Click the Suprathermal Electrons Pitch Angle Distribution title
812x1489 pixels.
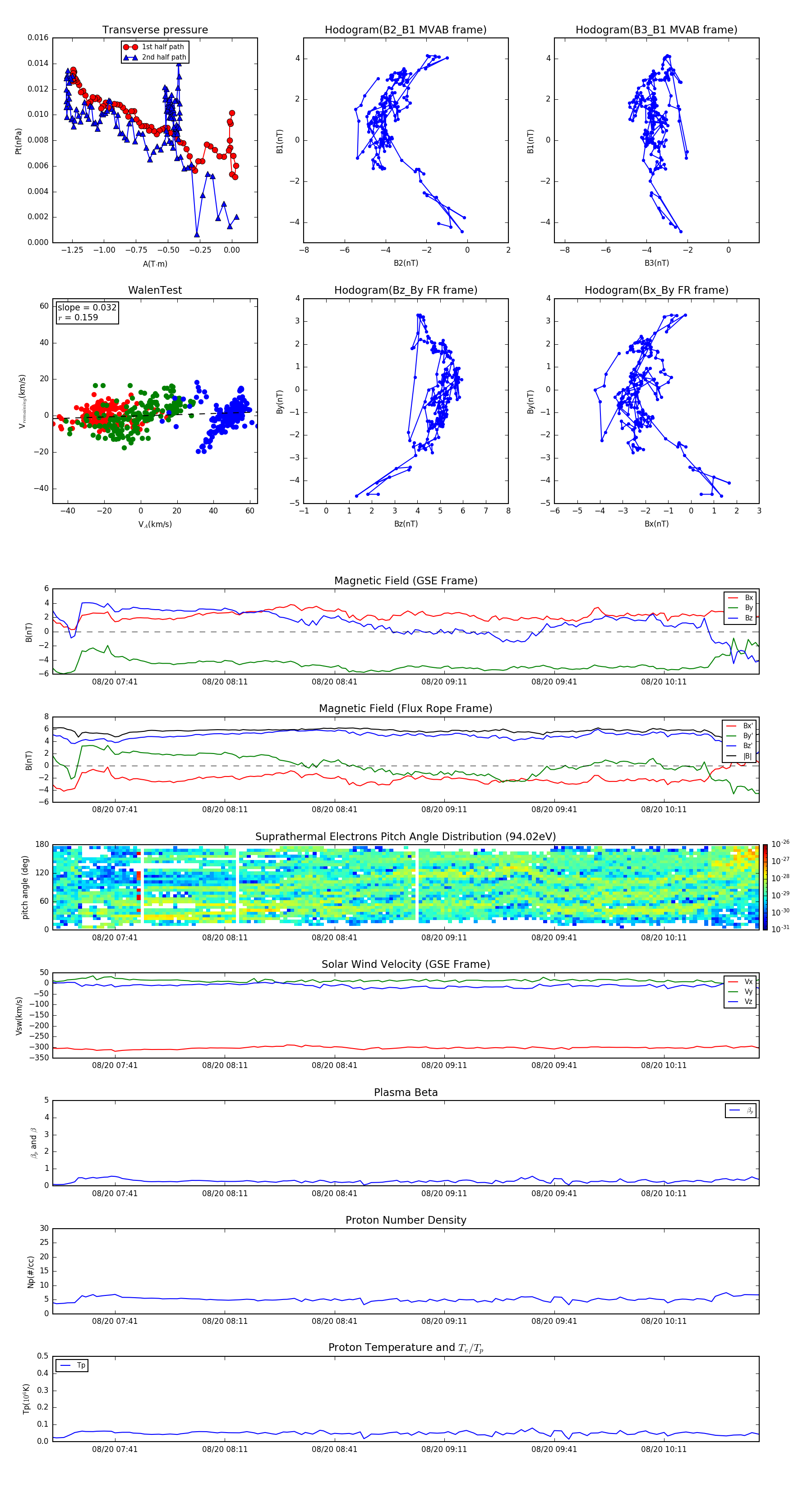coord(406,837)
